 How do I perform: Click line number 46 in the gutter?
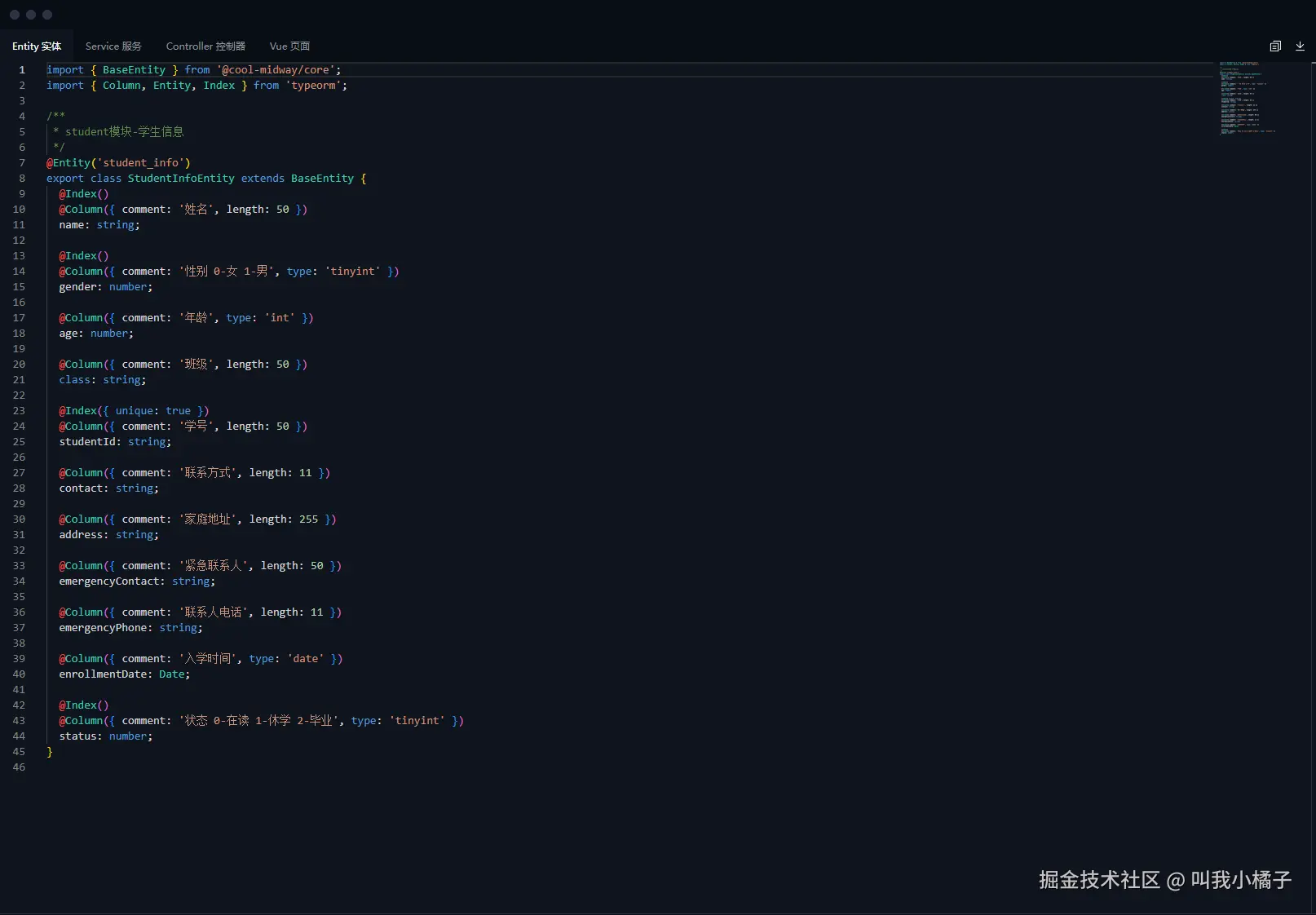pos(19,767)
